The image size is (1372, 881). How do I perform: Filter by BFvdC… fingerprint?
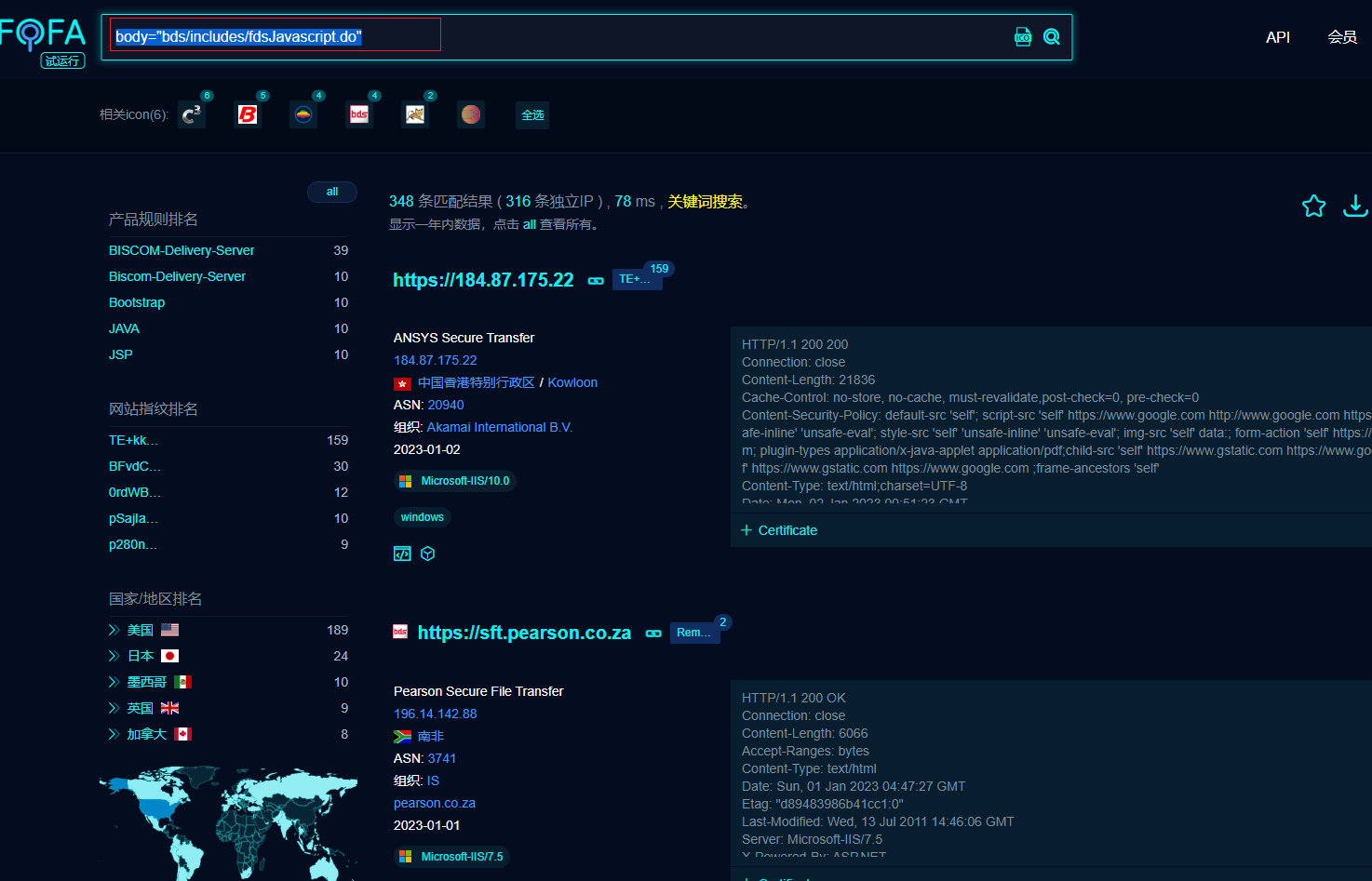tap(135, 466)
